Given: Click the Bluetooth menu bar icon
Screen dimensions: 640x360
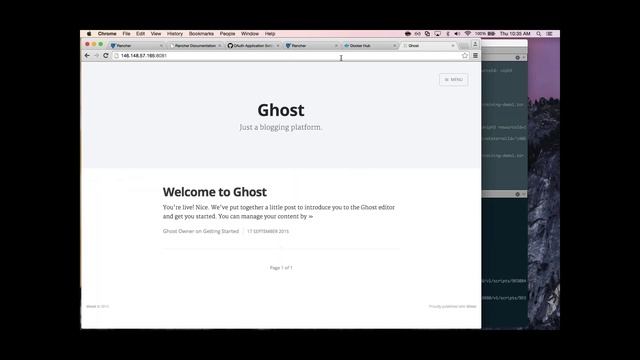Looking at the screenshot, I should (448, 34).
